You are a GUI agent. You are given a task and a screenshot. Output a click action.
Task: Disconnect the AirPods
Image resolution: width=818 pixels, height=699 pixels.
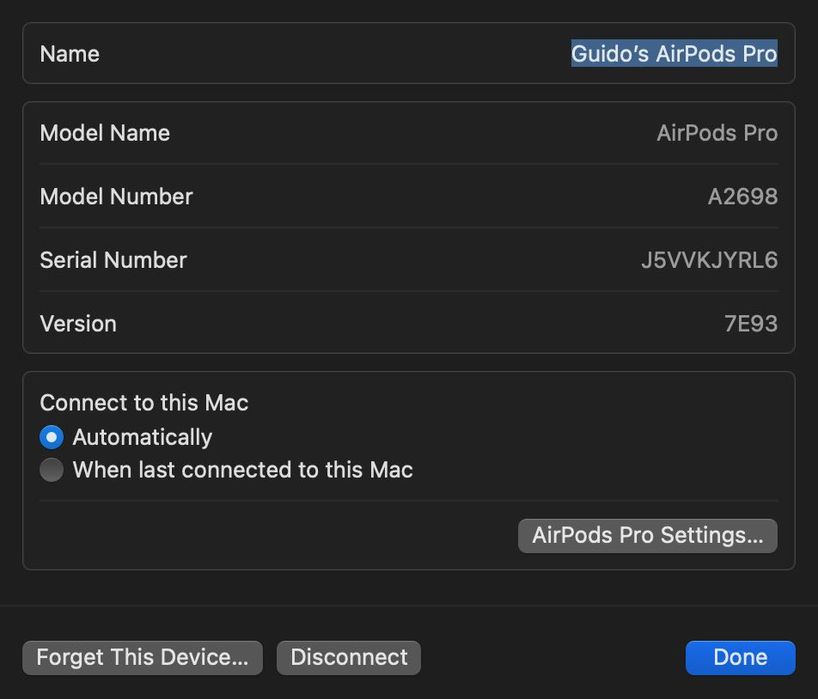pyautogui.click(x=348, y=658)
